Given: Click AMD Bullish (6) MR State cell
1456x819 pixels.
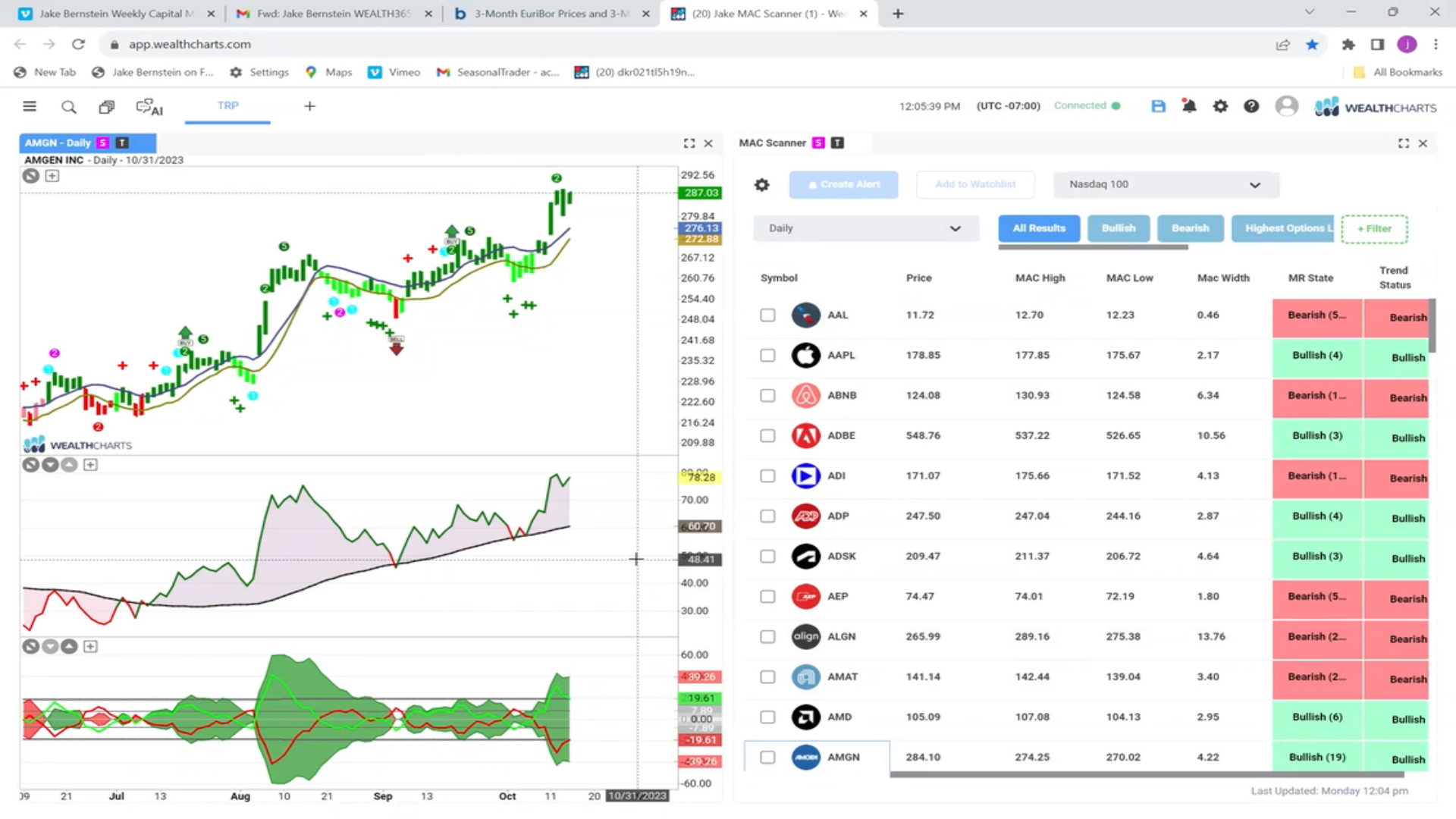Looking at the screenshot, I should pyautogui.click(x=1317, y=717).
